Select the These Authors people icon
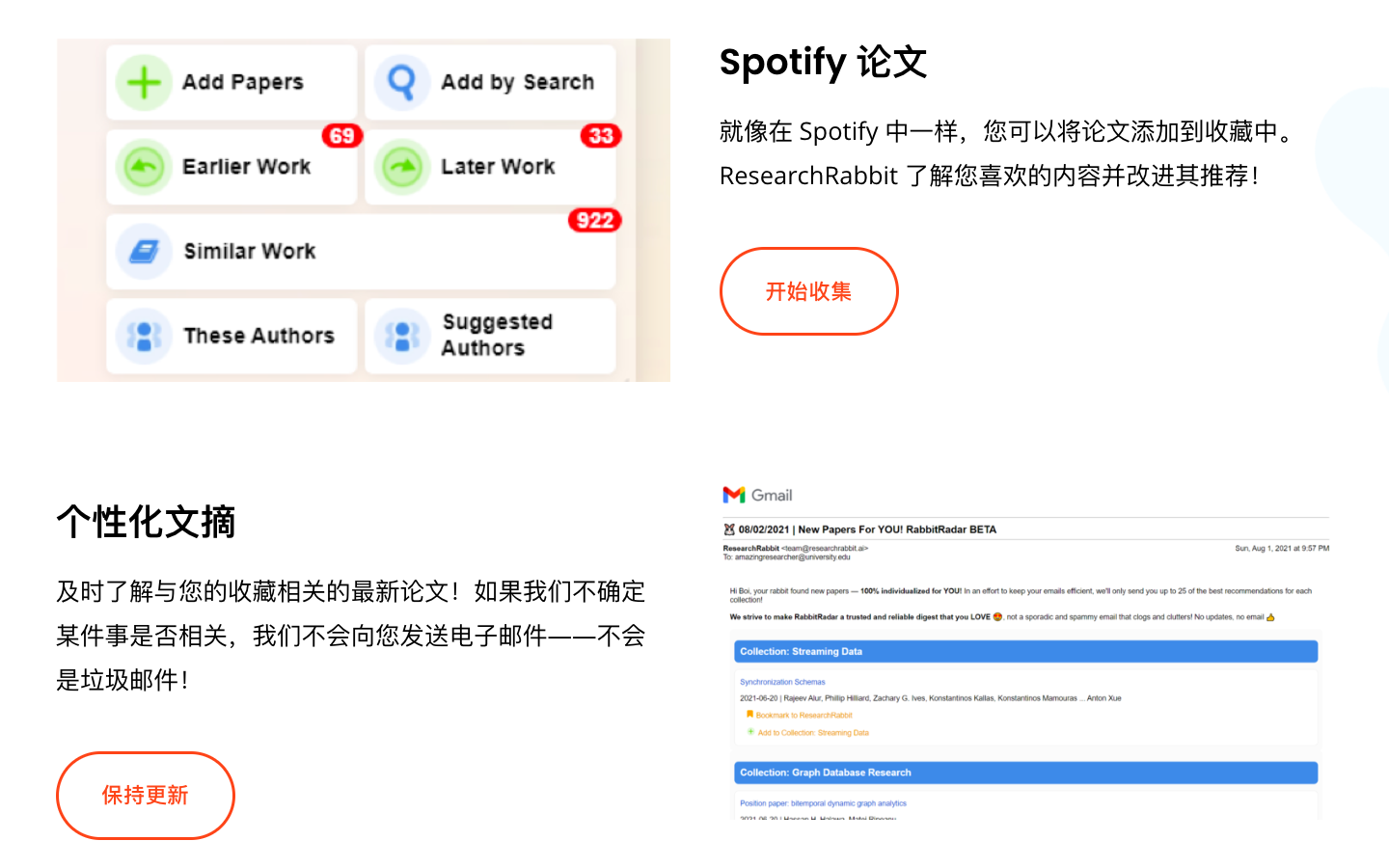The height and width of the screenshot is (868, 1389). (x=143, y=336)
